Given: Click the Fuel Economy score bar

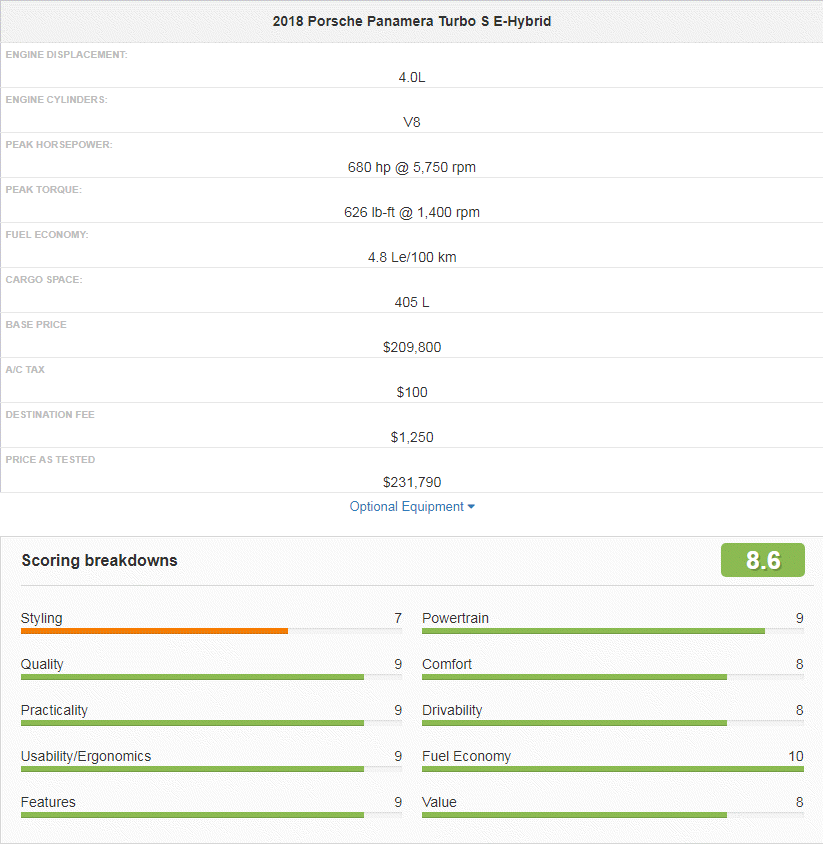Looking at the screenshot, I should pyautogui.click(x=612, y=769).
